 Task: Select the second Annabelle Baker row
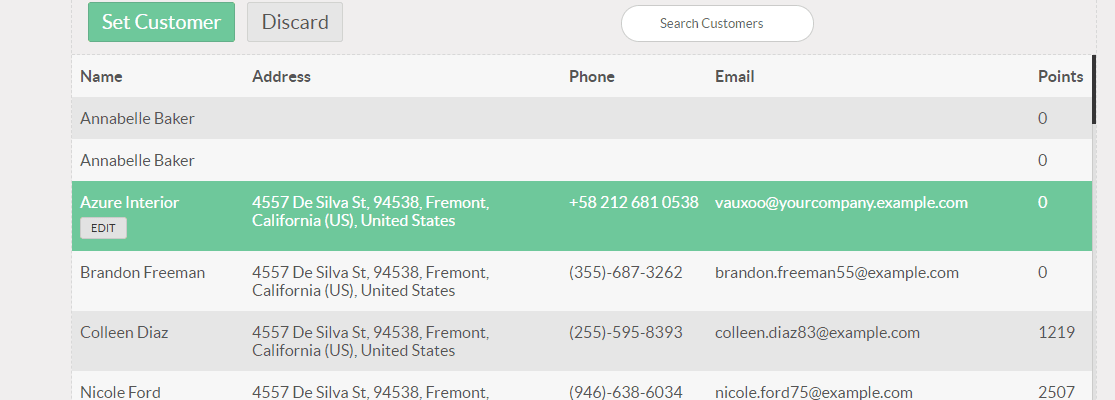137,160
